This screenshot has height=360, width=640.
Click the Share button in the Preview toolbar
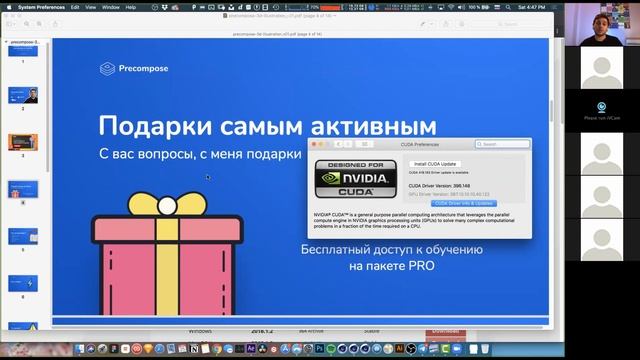pyautogui.click(x=55, y=24)
